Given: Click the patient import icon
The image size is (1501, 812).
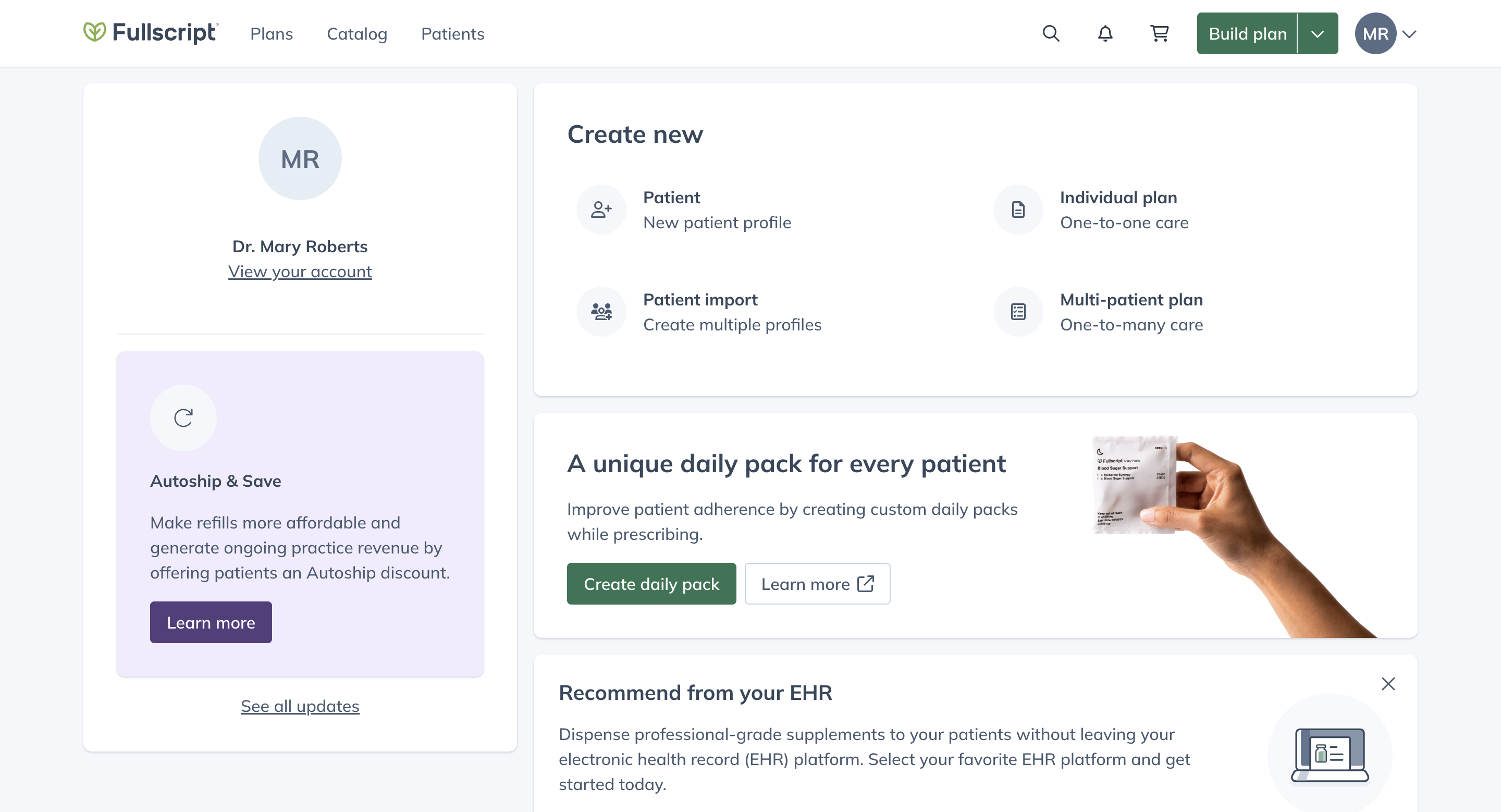Looking at the screenshot, I should (x=602, y=311).
